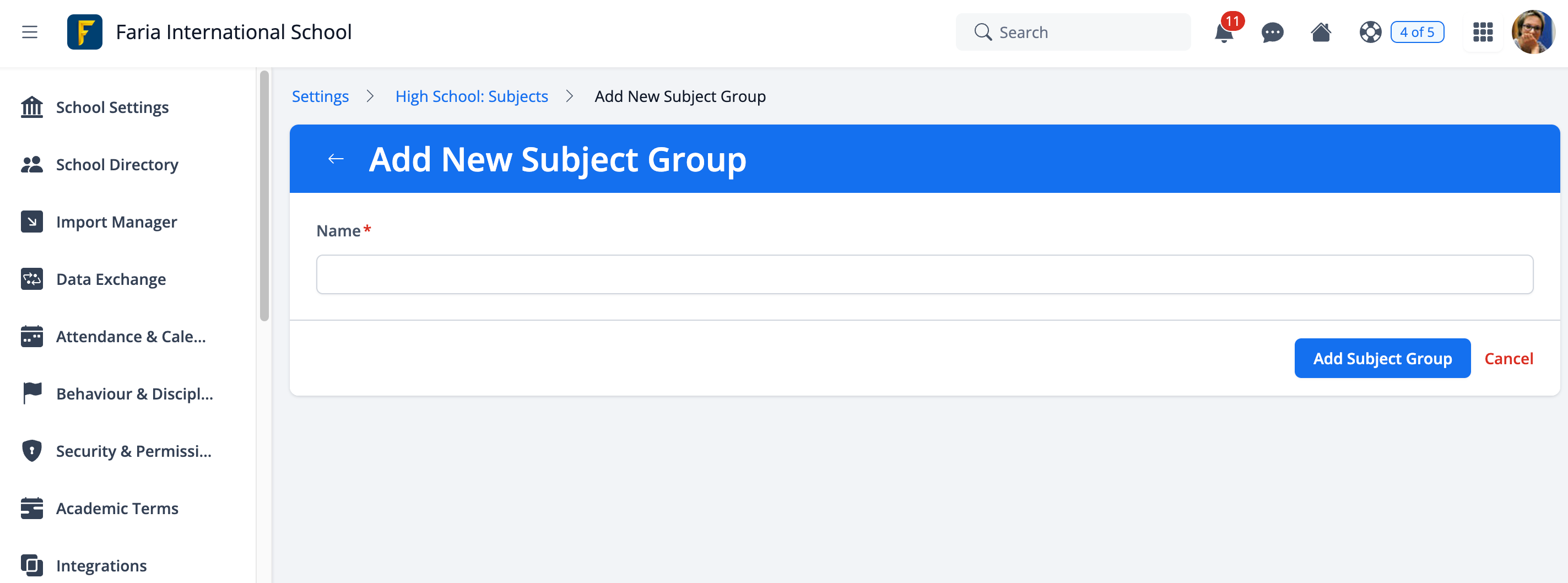1568x583 pixels.
Task: Go back using the header arrow
Action: pos(336,159)
